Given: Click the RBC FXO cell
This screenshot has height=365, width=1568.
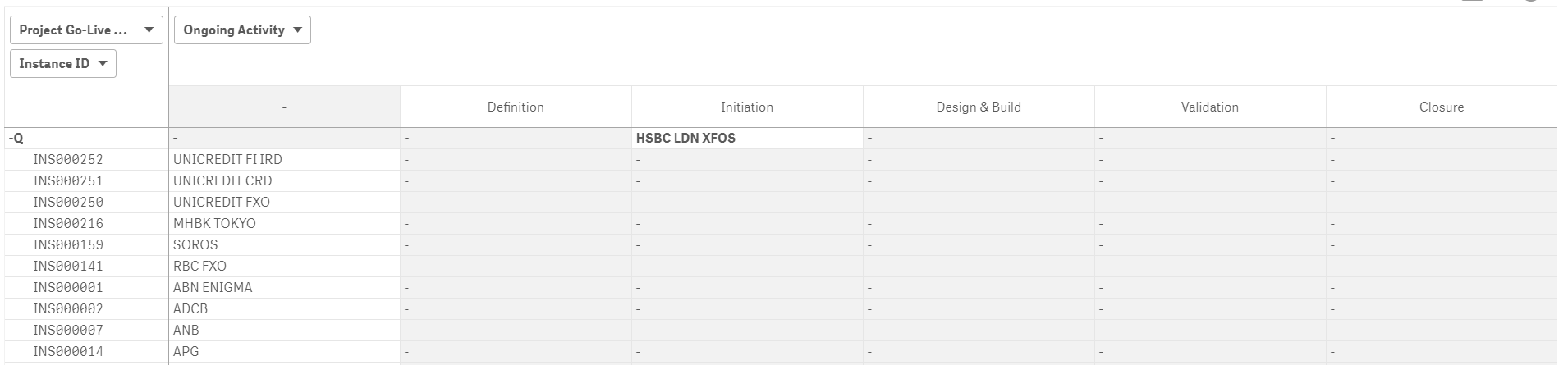Looking at the screenshot, I should 199,267.
